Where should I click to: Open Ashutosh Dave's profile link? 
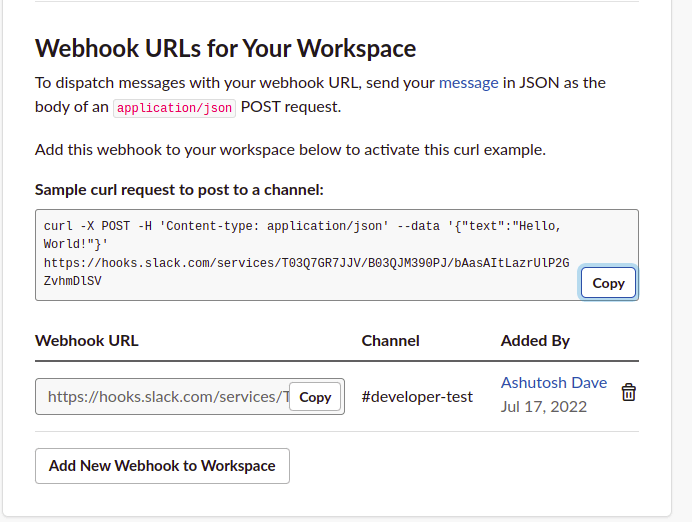click(x=553, y=383)
